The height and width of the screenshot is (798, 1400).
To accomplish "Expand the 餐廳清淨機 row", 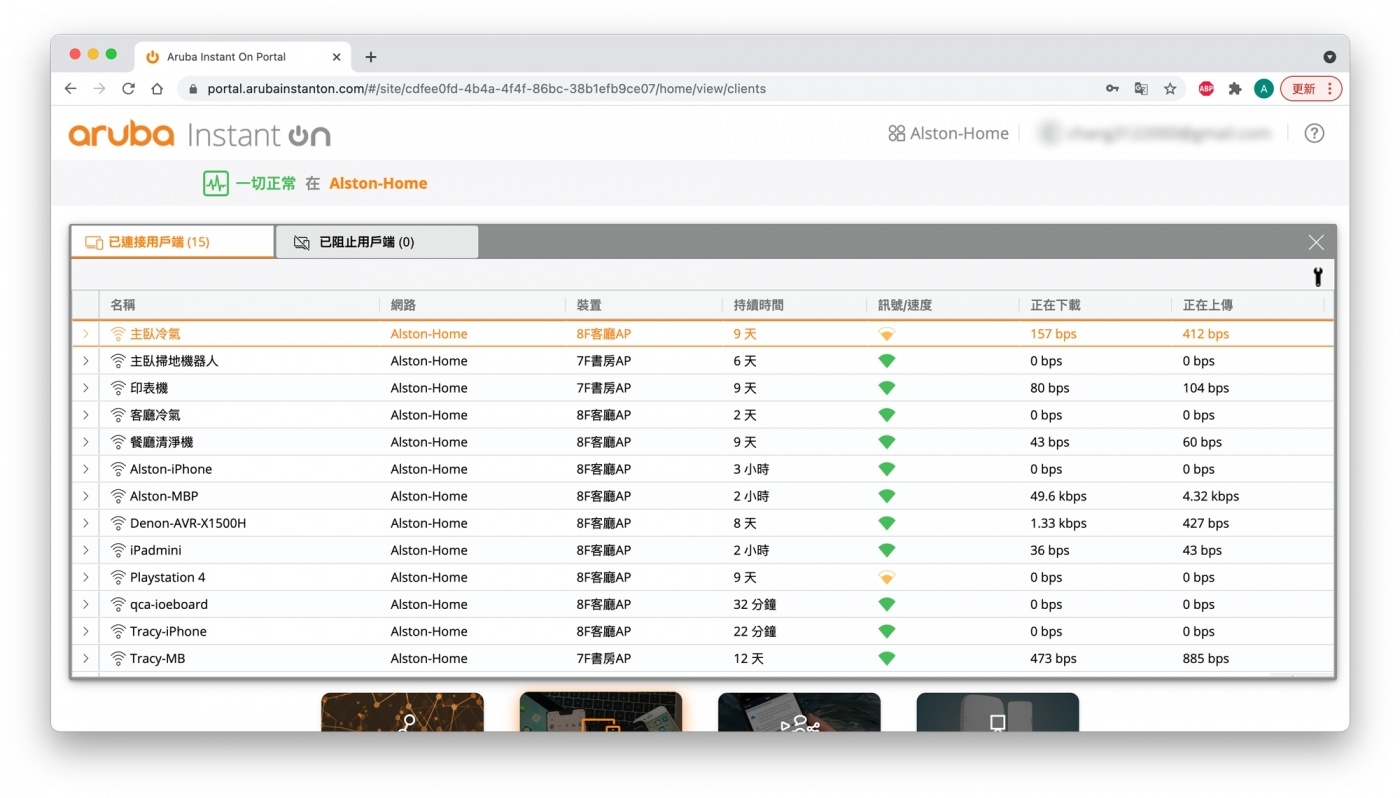I will click(x=86, y=442).
